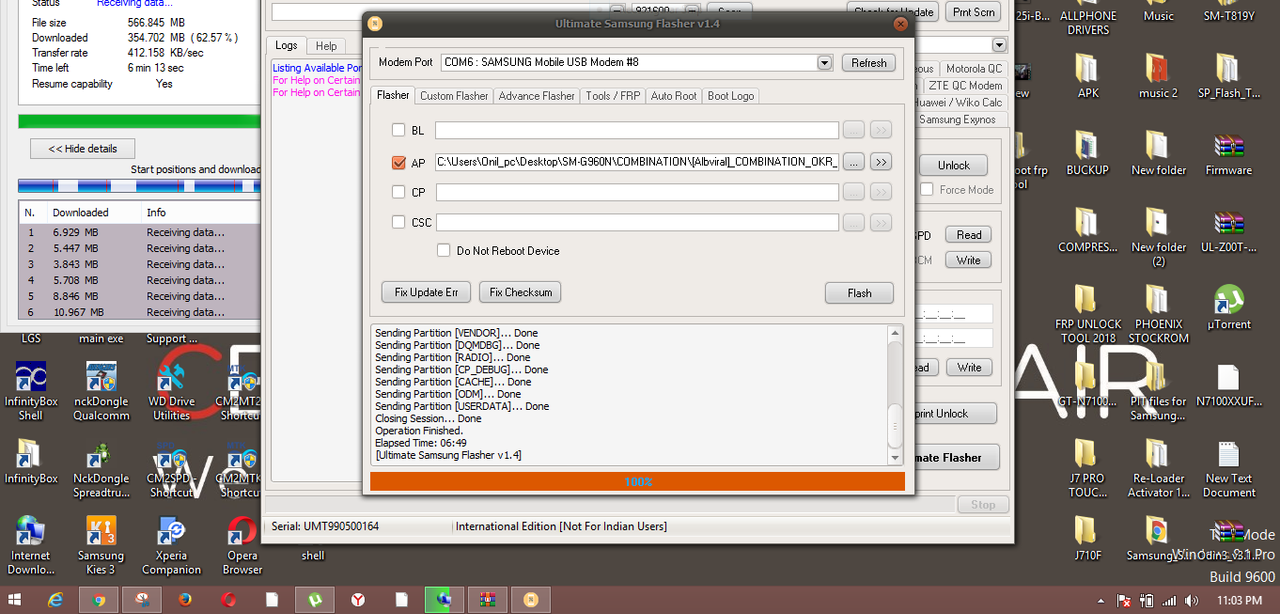Open Internet Explorer from taskbar
The height and width of the screenshot is (614, 1280).
click(x=56, y=600)
